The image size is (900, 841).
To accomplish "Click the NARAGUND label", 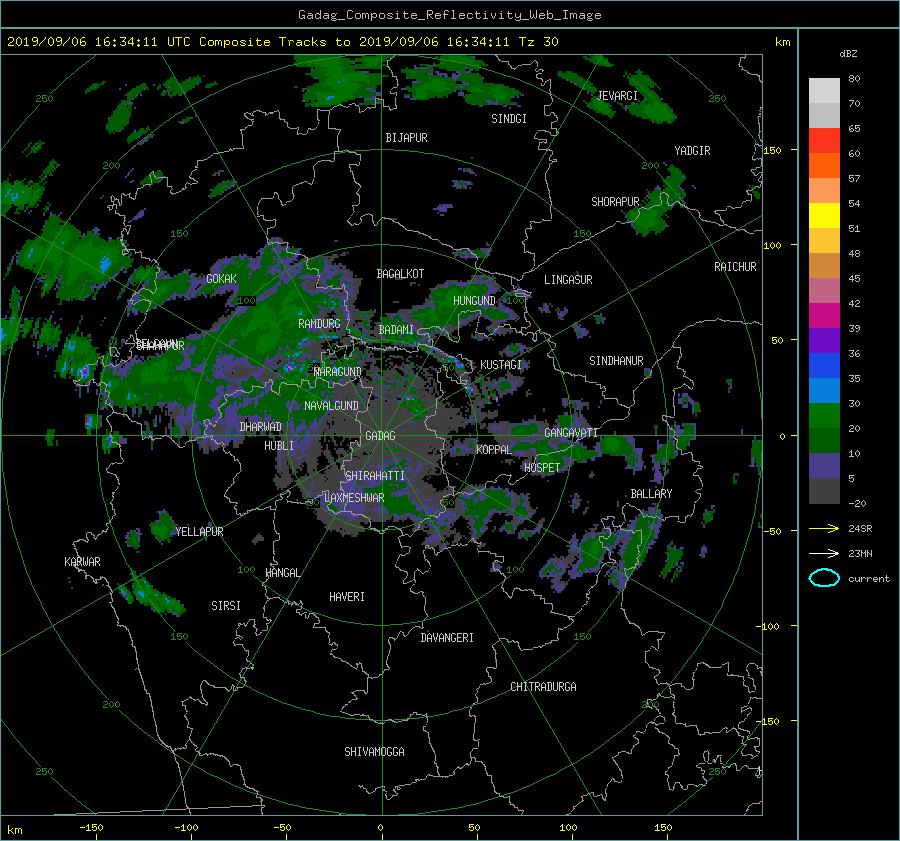I will coord(338,372).
